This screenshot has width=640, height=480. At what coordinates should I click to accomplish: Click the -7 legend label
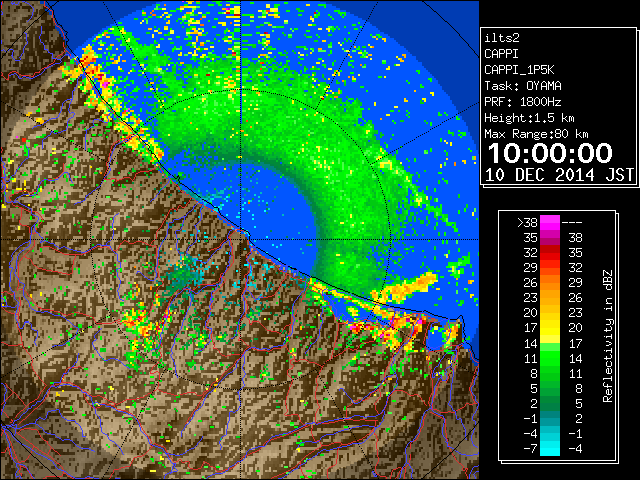pos(531,448)
